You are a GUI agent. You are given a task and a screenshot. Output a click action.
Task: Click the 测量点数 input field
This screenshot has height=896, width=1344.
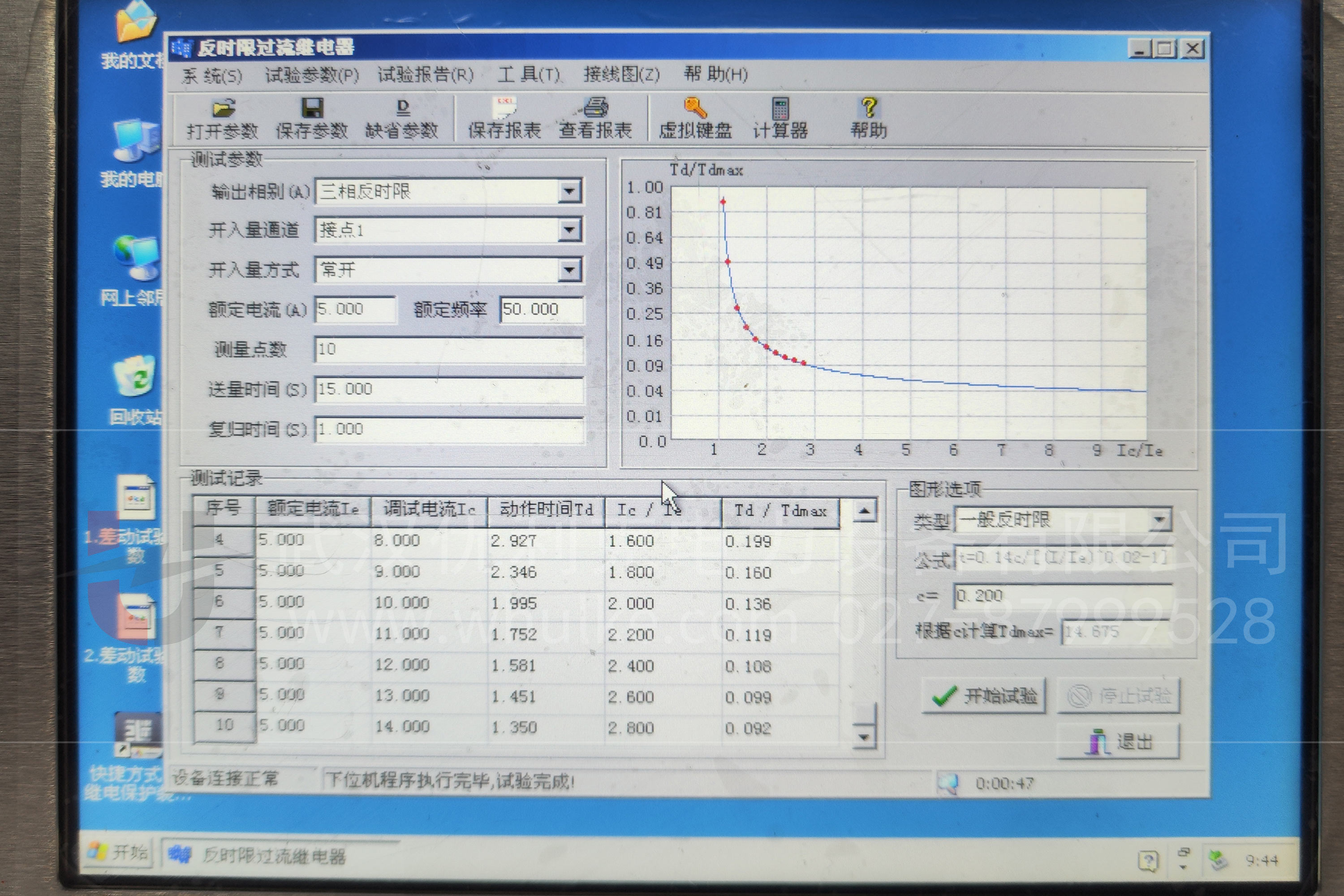click(448, 349)
